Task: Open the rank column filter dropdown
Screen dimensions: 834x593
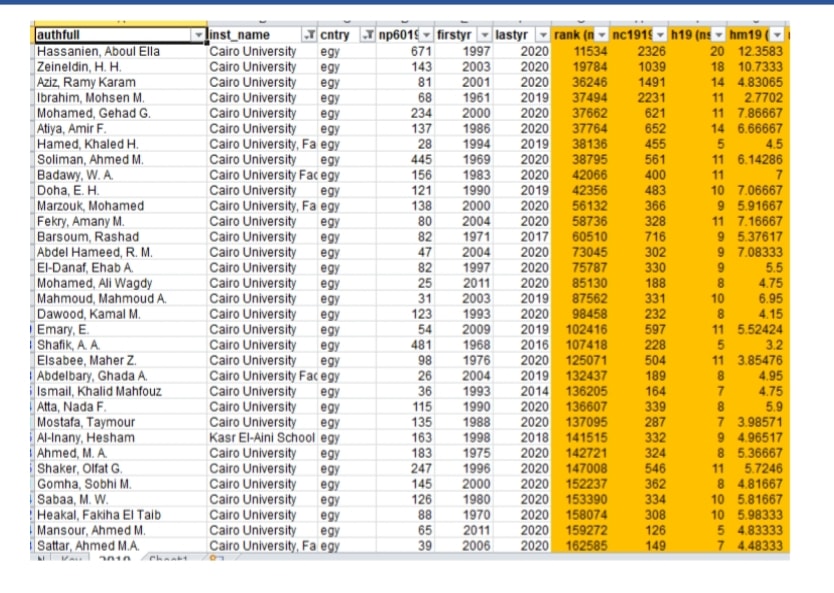Action: (602, 35)
